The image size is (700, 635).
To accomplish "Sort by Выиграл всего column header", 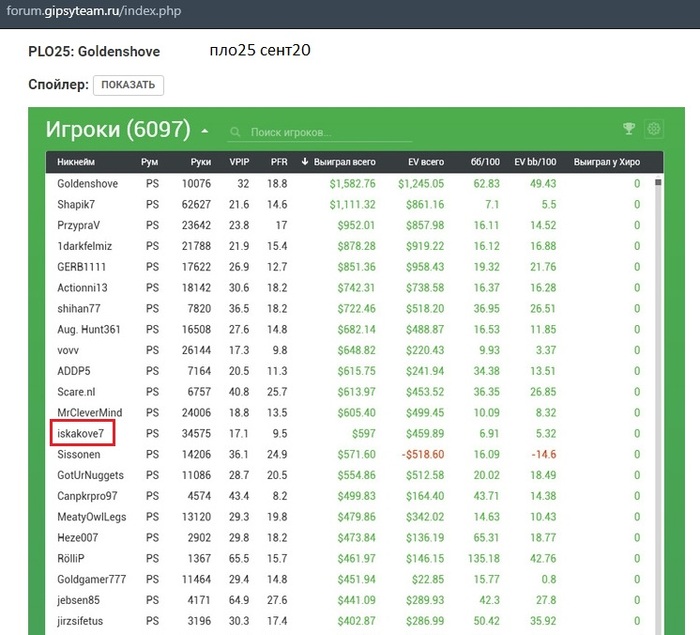I will point(344,162).
